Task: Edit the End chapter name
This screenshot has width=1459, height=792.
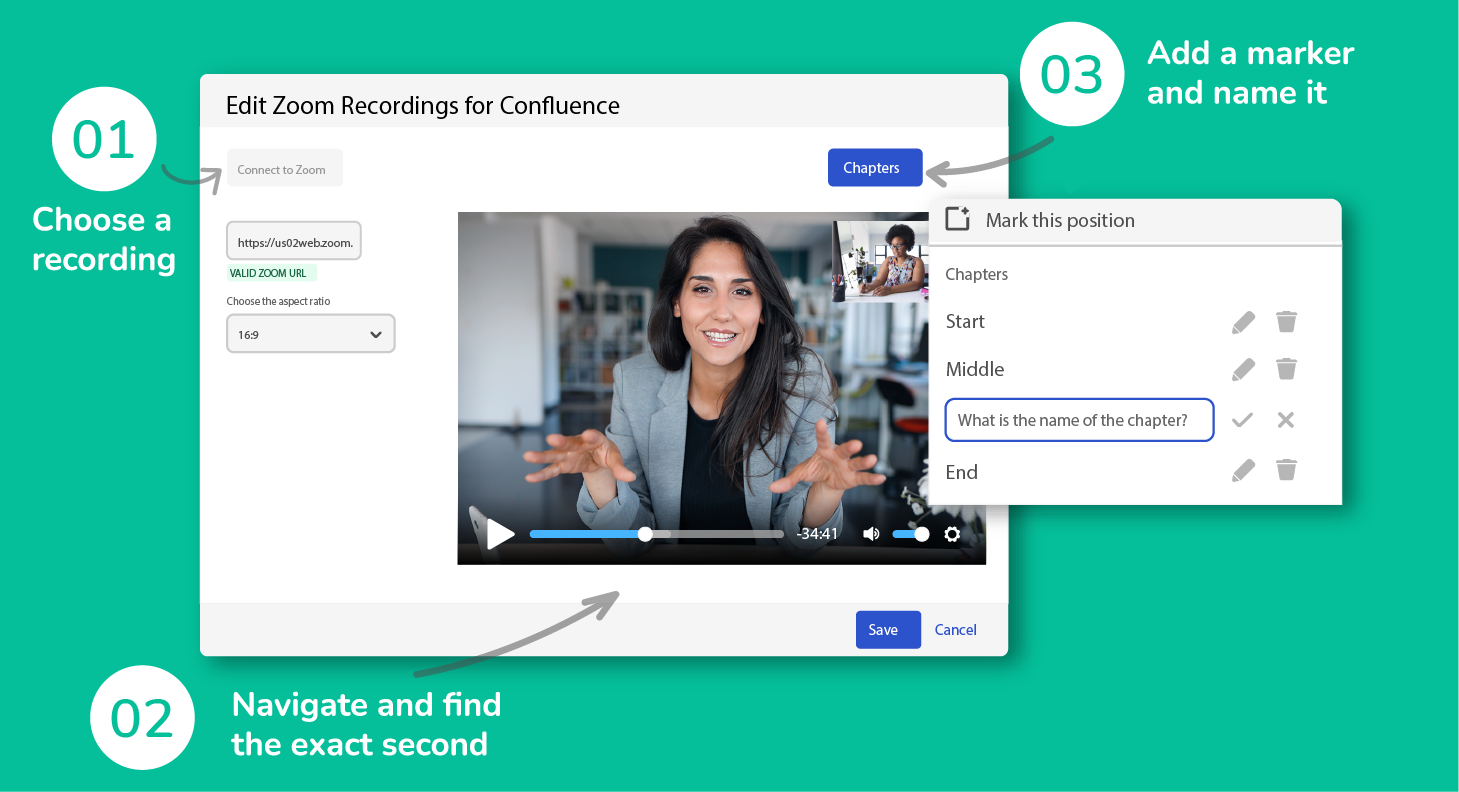Action: [x=1243, y=471]
